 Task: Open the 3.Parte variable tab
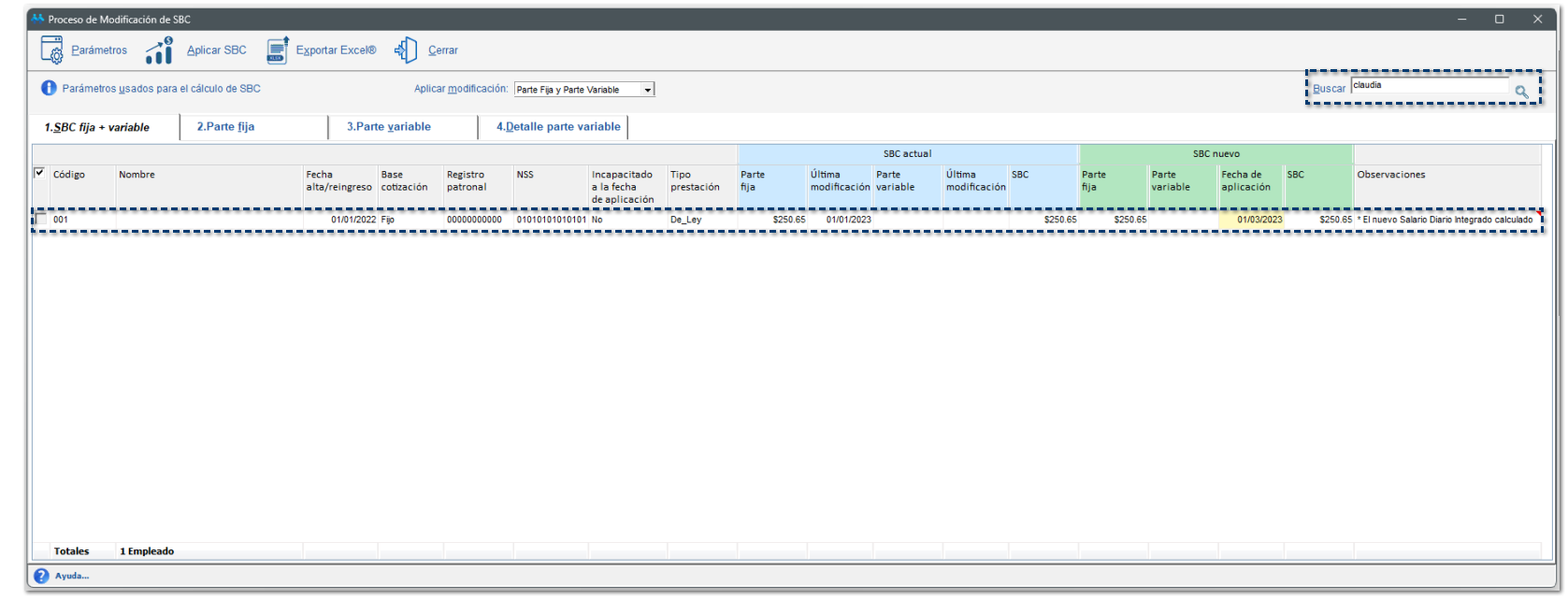[x=388, y=127]
